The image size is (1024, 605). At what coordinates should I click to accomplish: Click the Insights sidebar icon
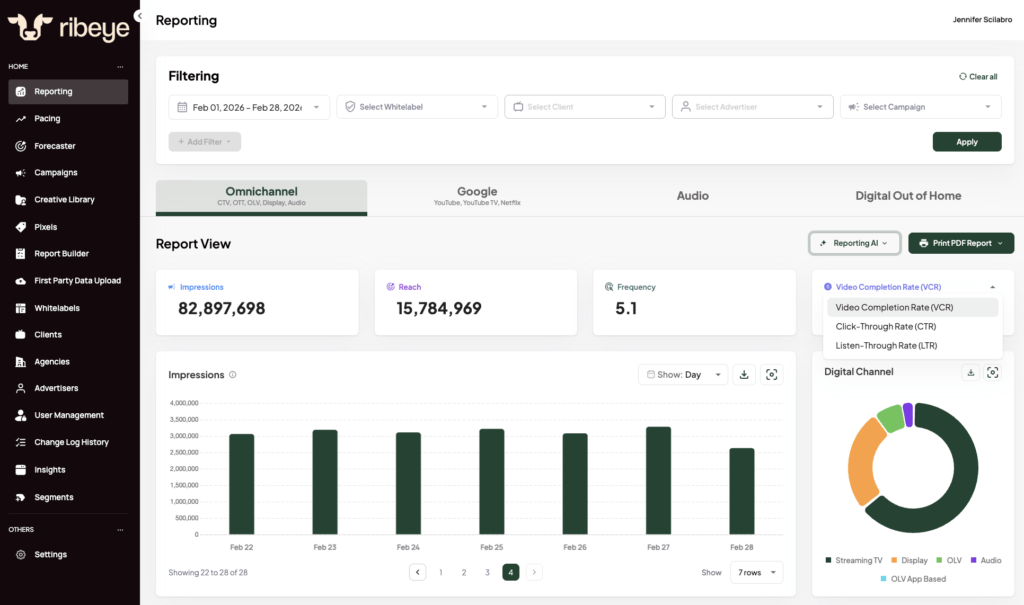click(21, 470)
